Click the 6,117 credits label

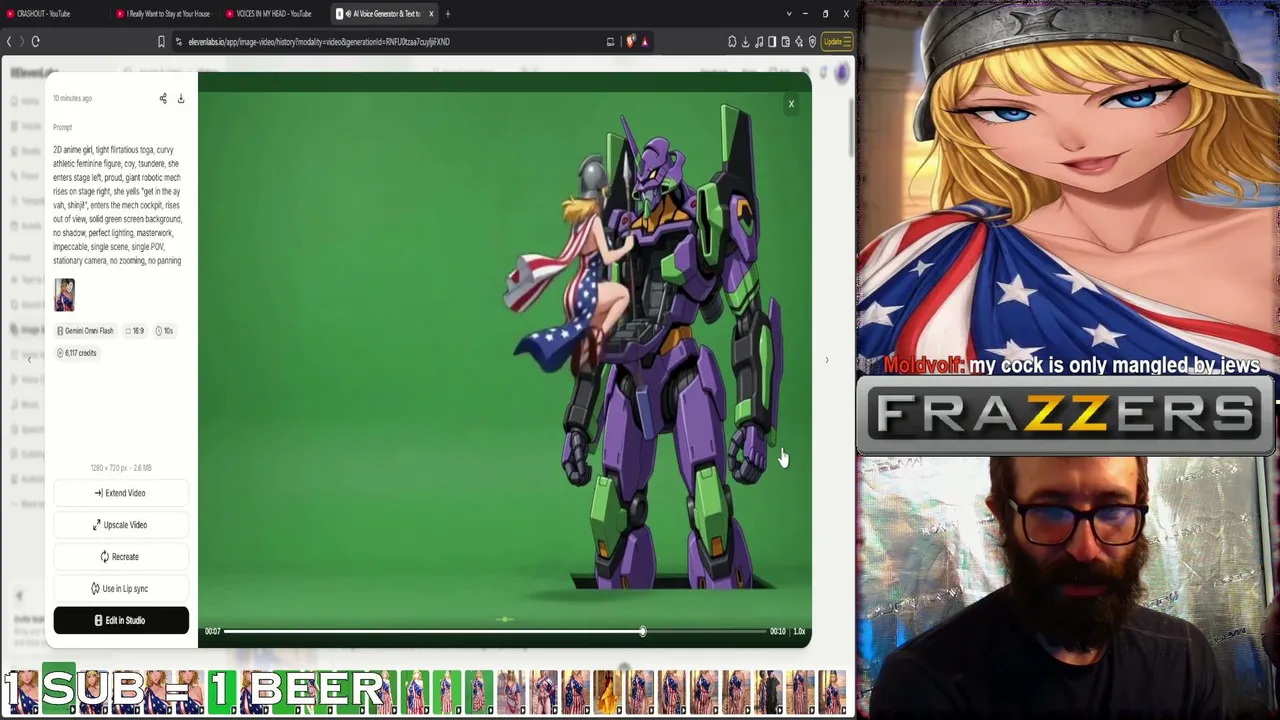(77, 353)
